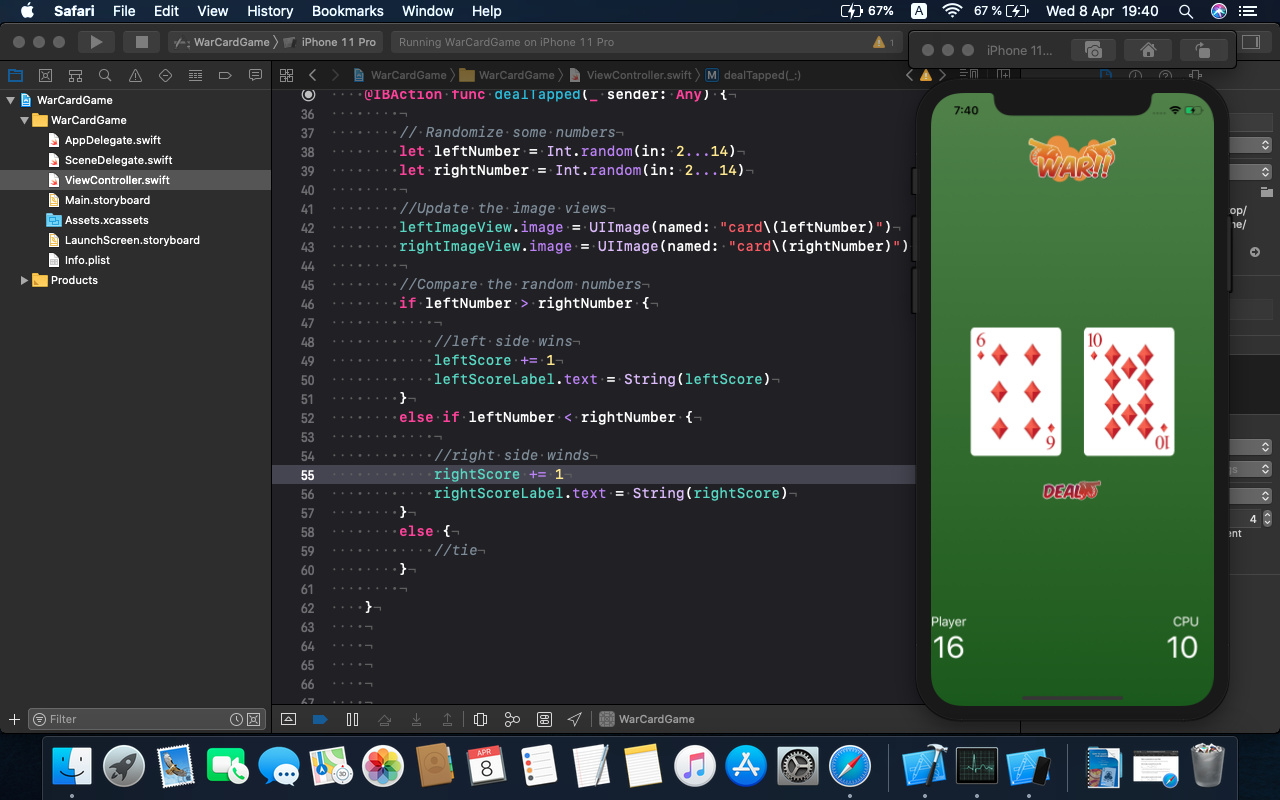This screenshot has height=800, width=1280.
Task: Toggle the debug area visibility button
Action: 288,719
